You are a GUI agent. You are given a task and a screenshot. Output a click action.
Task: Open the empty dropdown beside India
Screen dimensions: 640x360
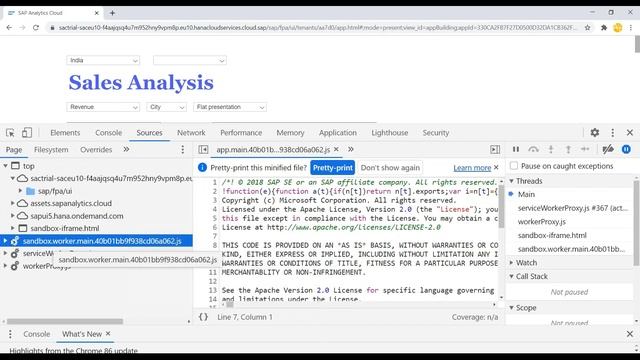[190, 60]
